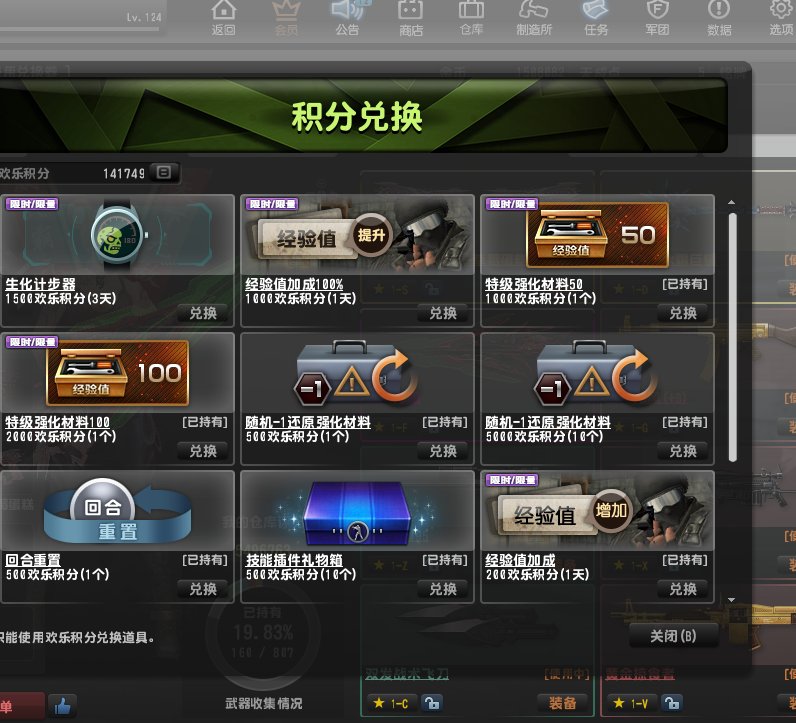
Task: Click the item list scrollbar thumb
Action: pos(732,337)
